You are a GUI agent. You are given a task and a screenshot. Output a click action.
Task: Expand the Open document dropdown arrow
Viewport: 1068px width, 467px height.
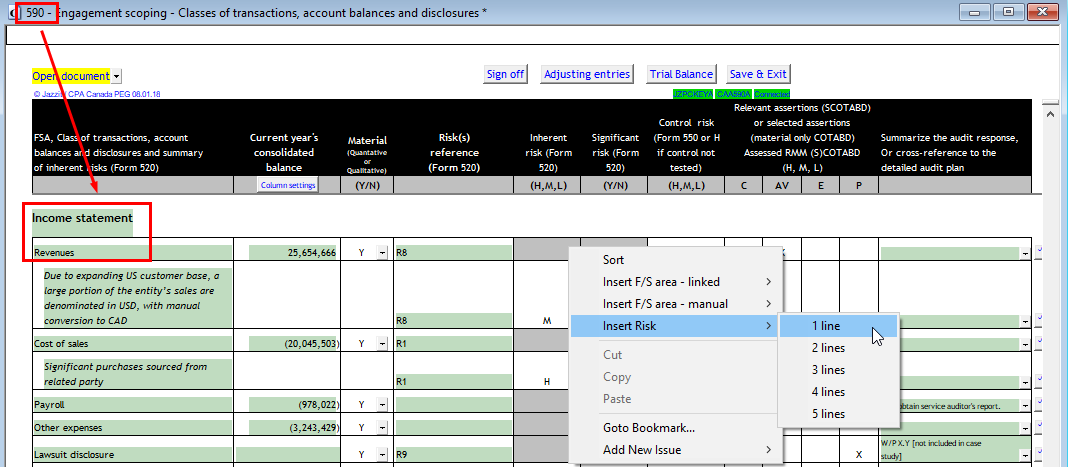(117, 77)
